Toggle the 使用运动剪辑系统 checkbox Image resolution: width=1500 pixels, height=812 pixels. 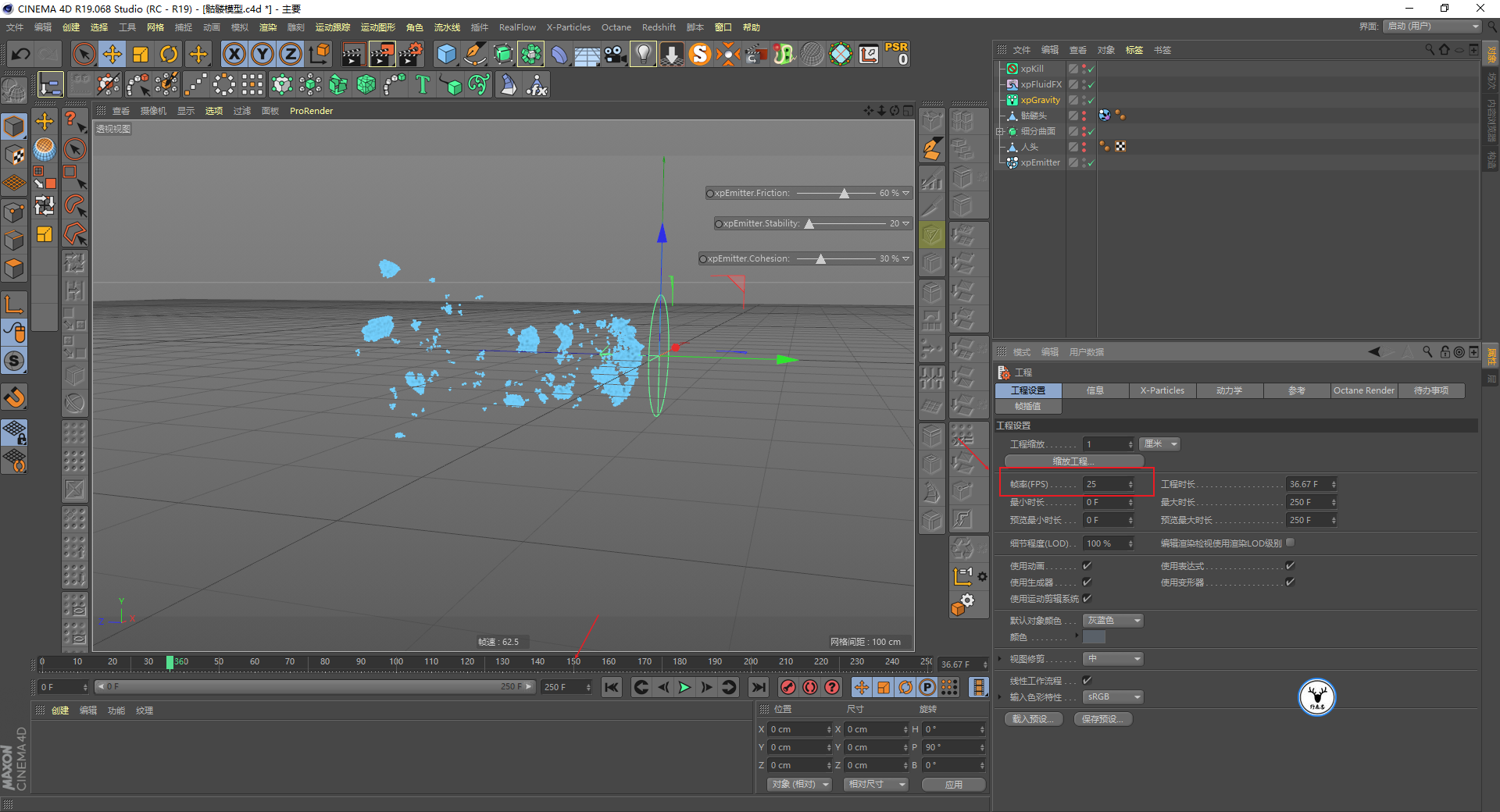[x=1087, y=599]
